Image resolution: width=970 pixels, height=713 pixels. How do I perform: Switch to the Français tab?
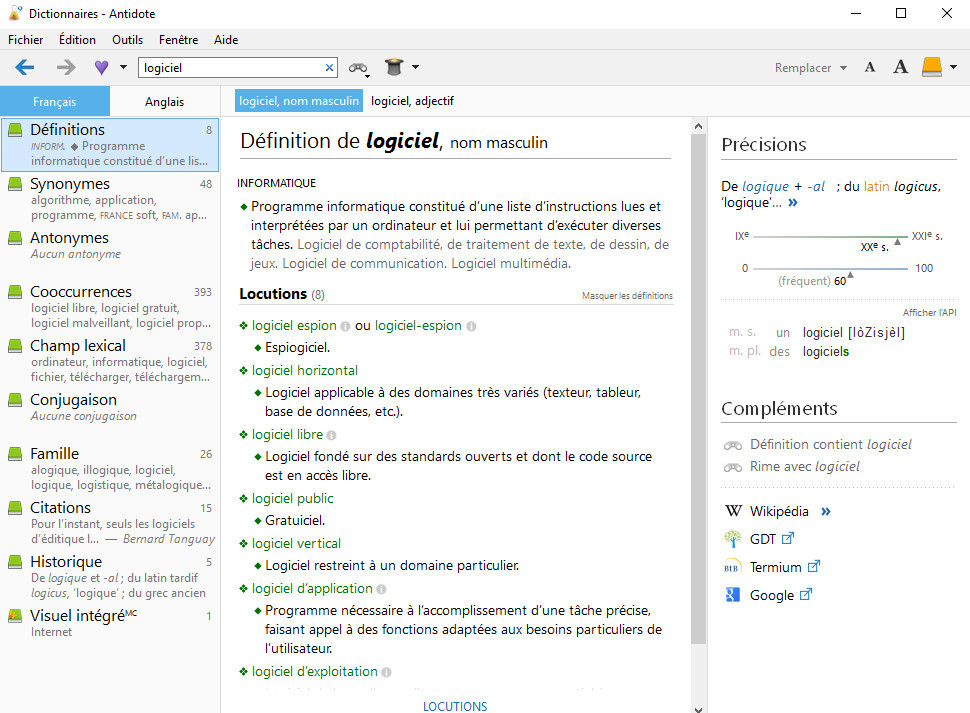click(55, 101)
